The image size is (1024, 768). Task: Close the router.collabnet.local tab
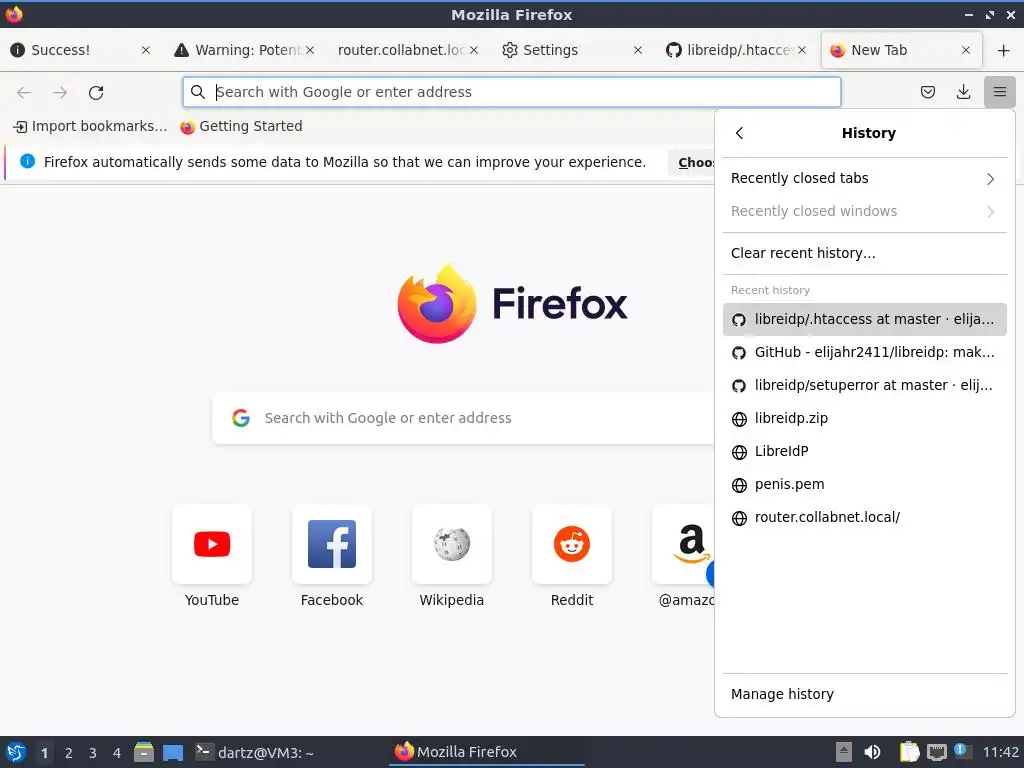474,50
